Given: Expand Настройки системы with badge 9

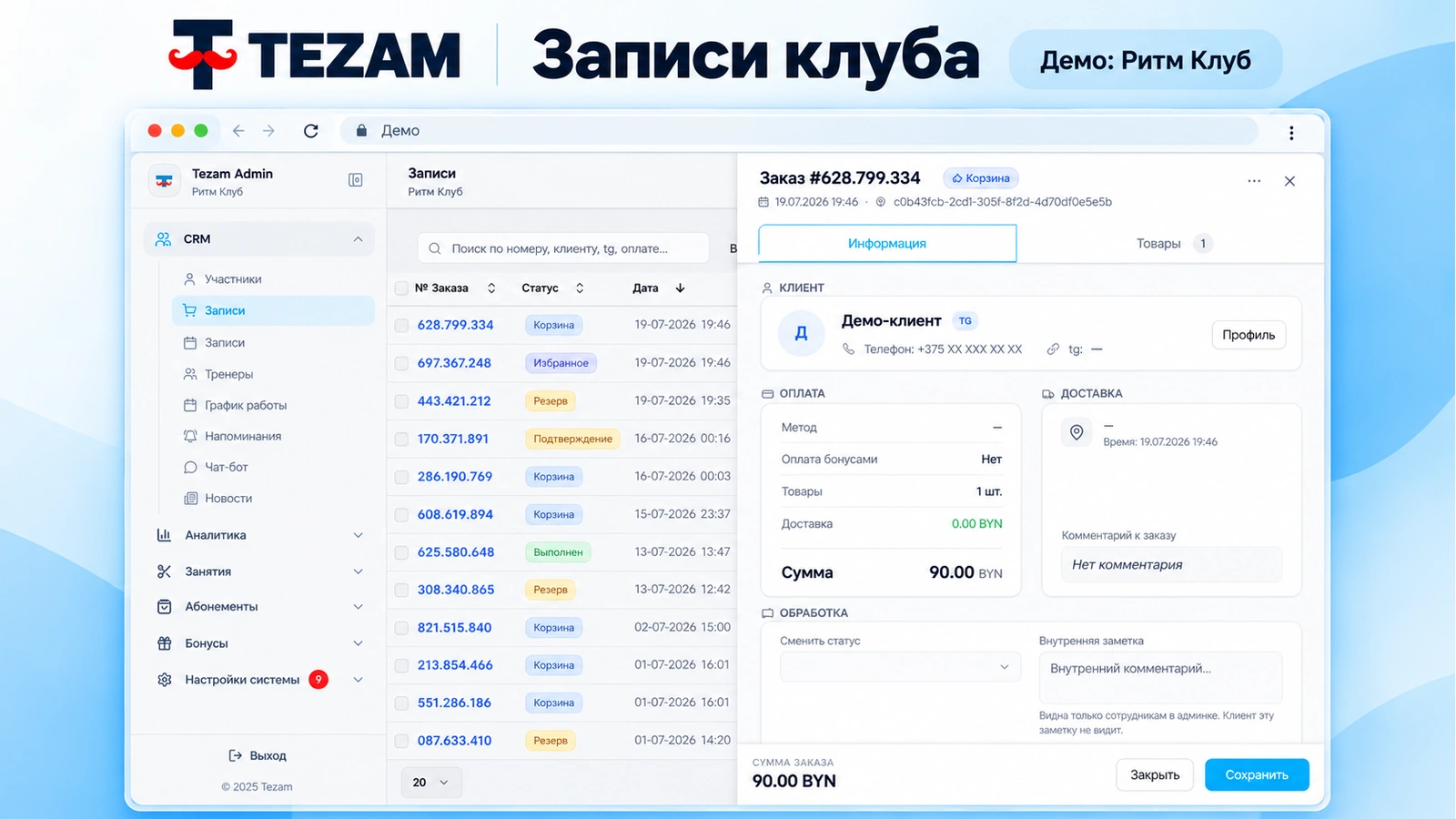Looking at the screenshot, I should pyautogui.click(x=259, y=680).
